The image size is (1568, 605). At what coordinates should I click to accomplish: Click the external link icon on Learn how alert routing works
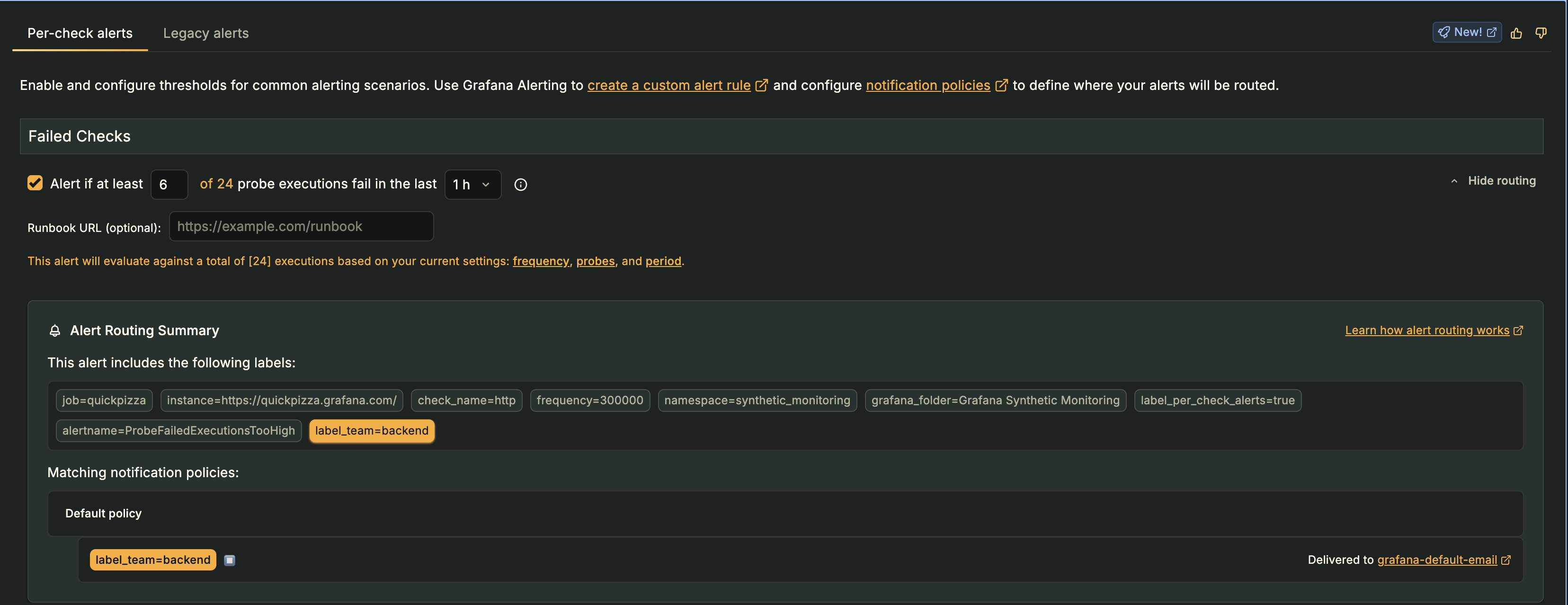point(1519,330)
